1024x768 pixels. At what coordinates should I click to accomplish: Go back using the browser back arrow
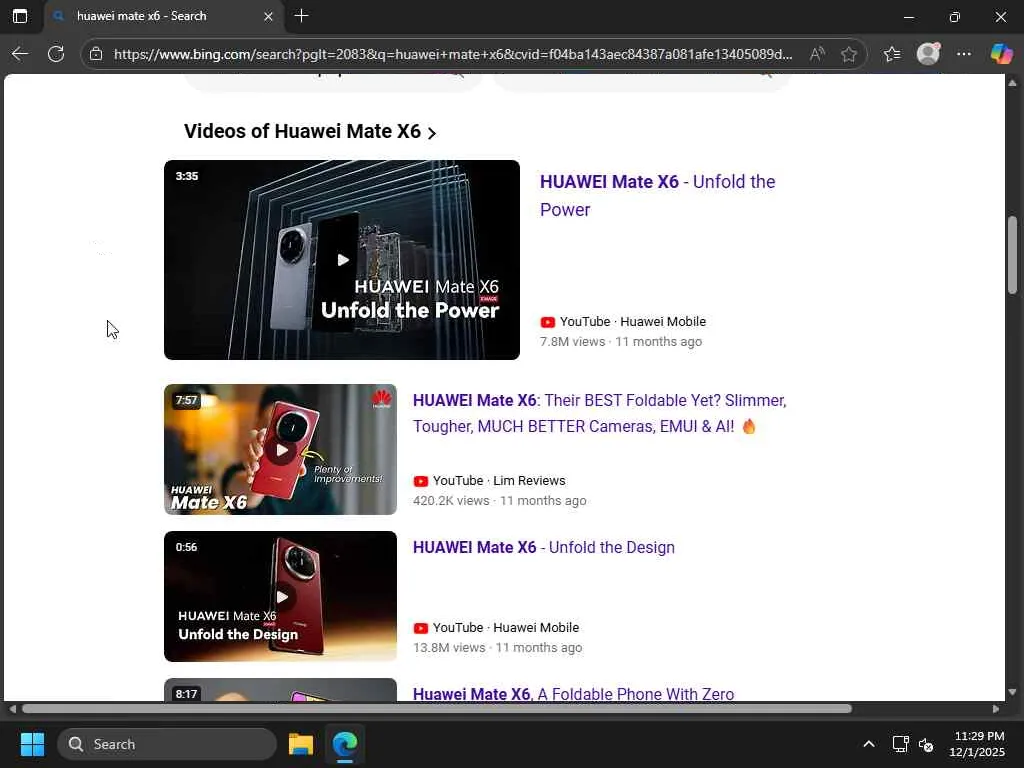pos(20,54)
